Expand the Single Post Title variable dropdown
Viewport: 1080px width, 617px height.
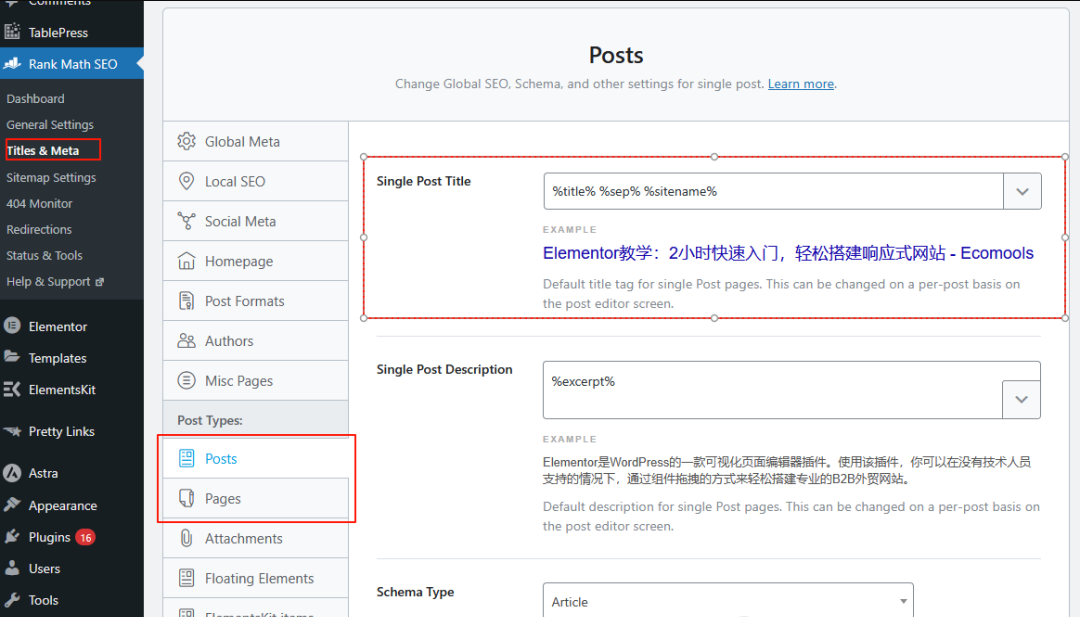pyautogui.click(x=1021, y=191)
